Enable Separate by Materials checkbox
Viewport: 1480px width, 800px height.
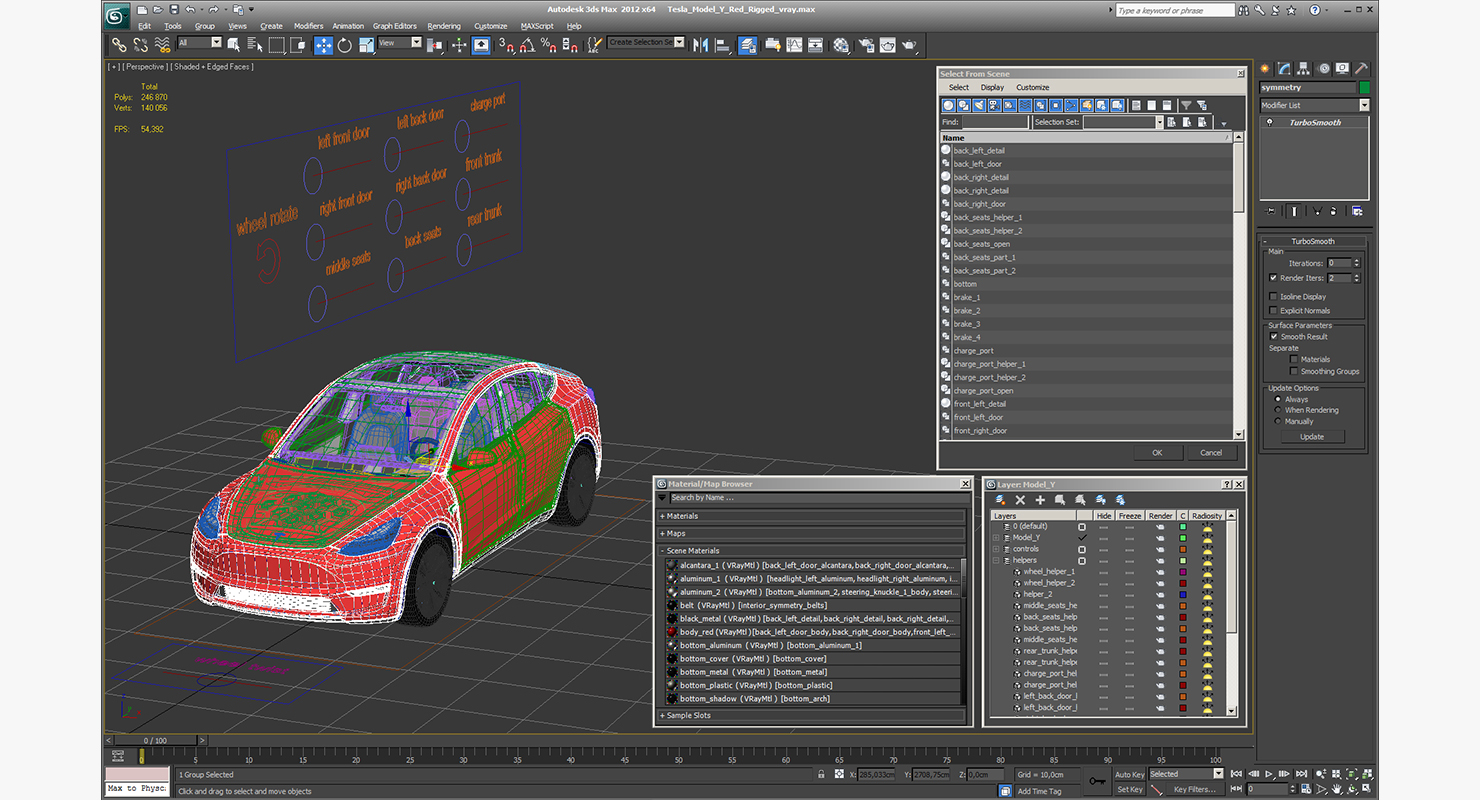pyautogui.click(x=1293, y=359)
